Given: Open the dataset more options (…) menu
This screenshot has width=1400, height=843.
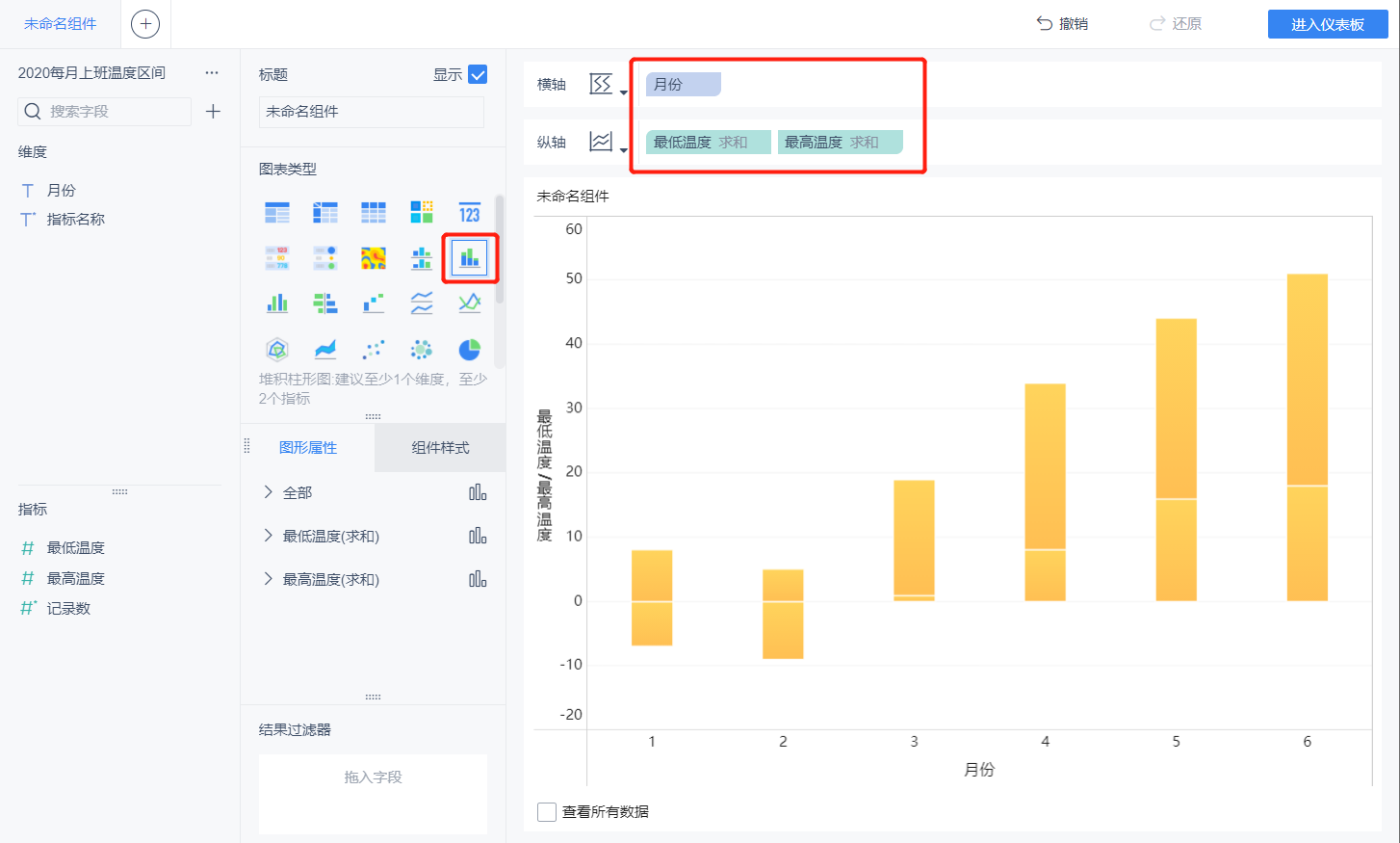Looking at the screenshot, I should (x=212, y=73).
